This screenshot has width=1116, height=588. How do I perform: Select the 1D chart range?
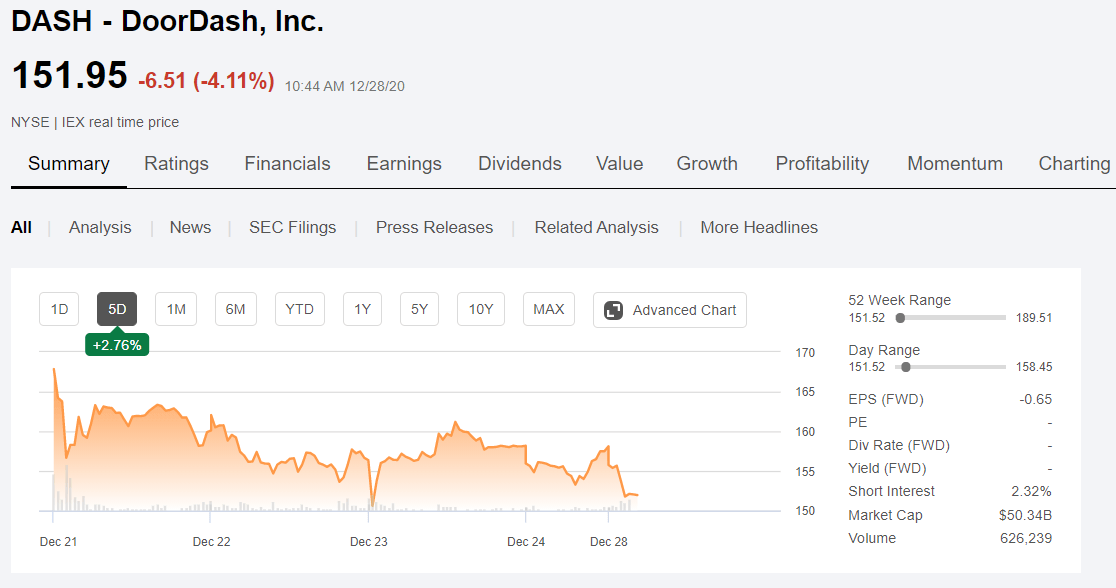(x=59, y=309)
